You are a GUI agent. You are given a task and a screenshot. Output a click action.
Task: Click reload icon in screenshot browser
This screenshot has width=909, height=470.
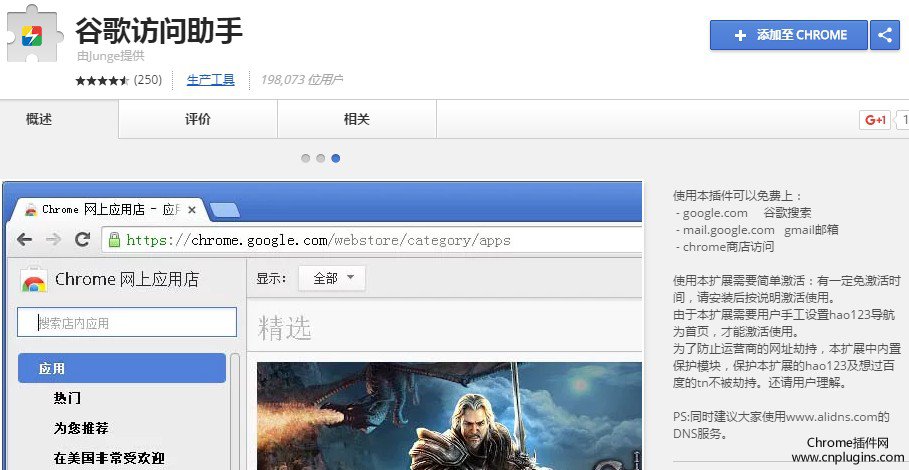click(82, 239)
